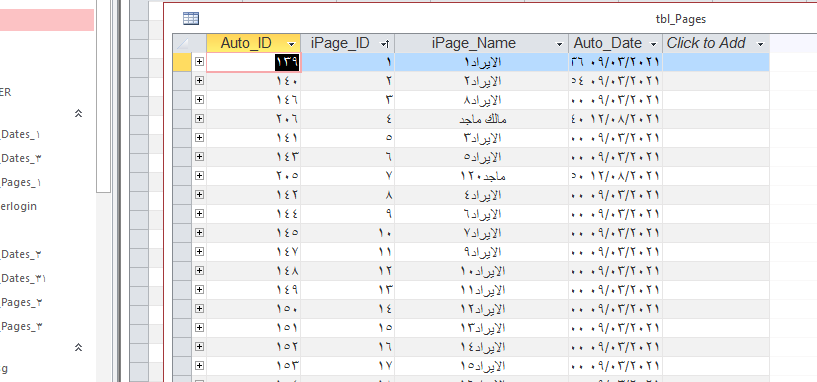Click the iPage_ID cell ١٧
The image size is (817, 382).
(x=348, y=366)
